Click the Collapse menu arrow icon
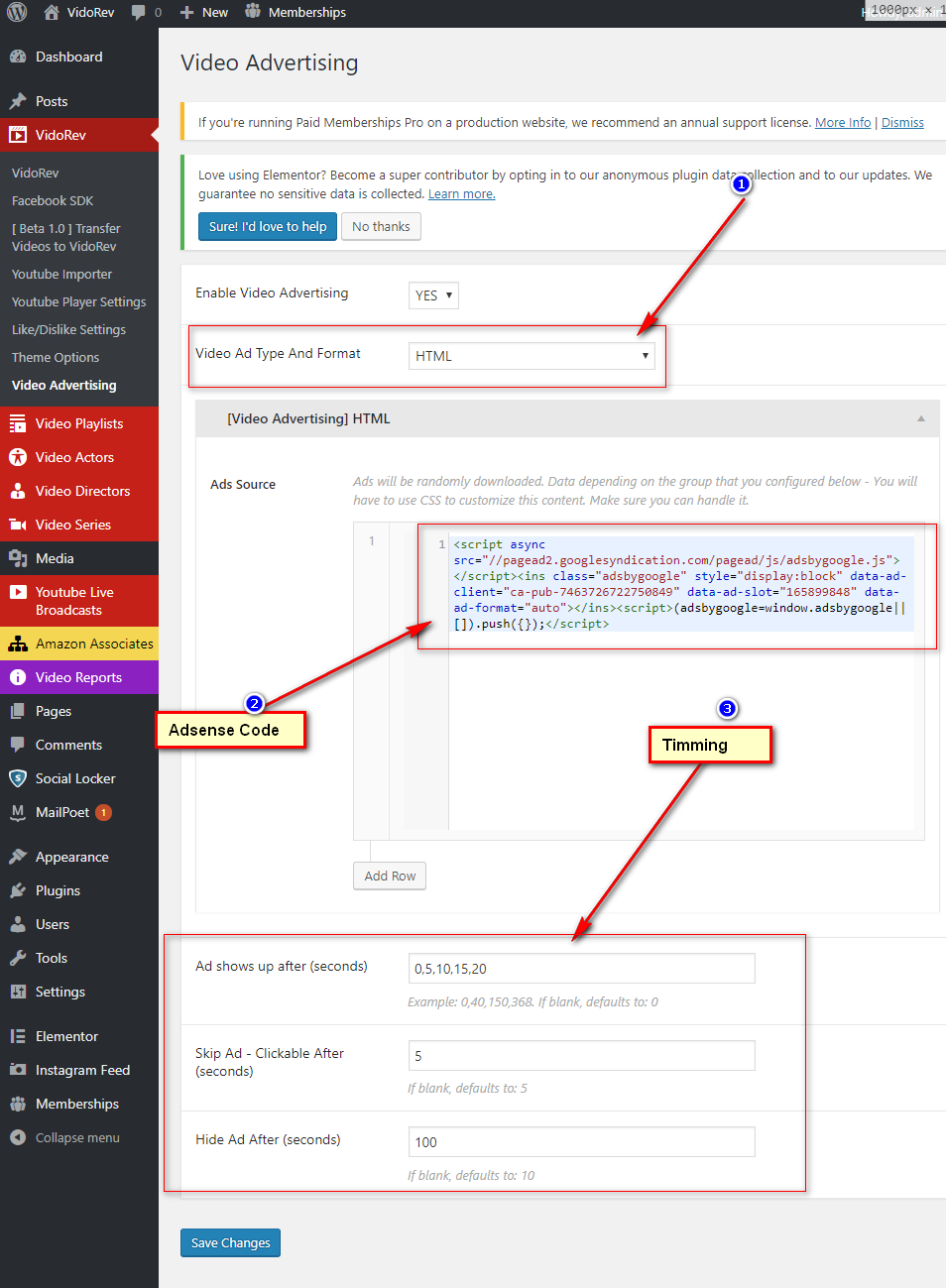Image resolution: width=946 pixels, height=1288 pixels. [x=18, y=1137]
